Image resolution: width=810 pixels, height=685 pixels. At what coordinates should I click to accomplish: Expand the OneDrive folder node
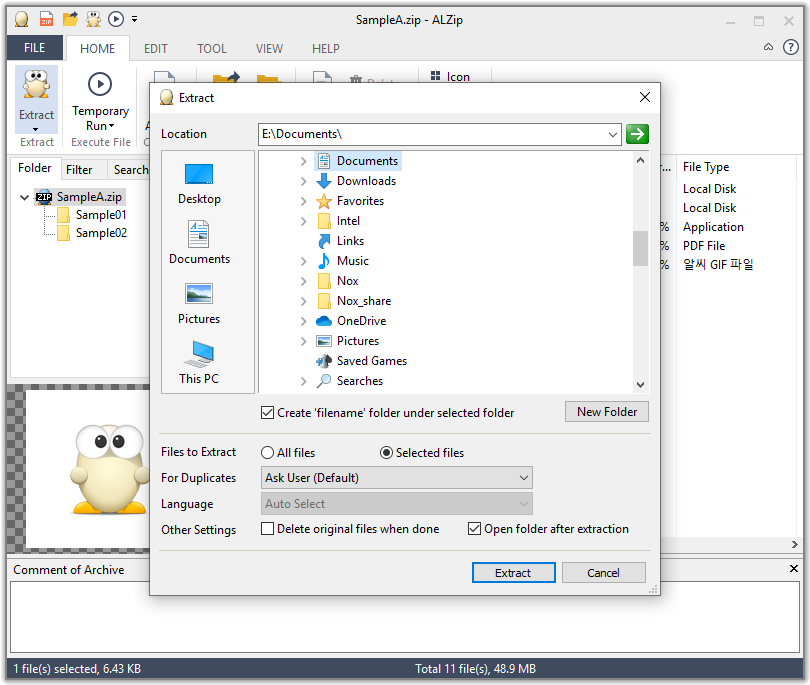click(x=303, y=321)
